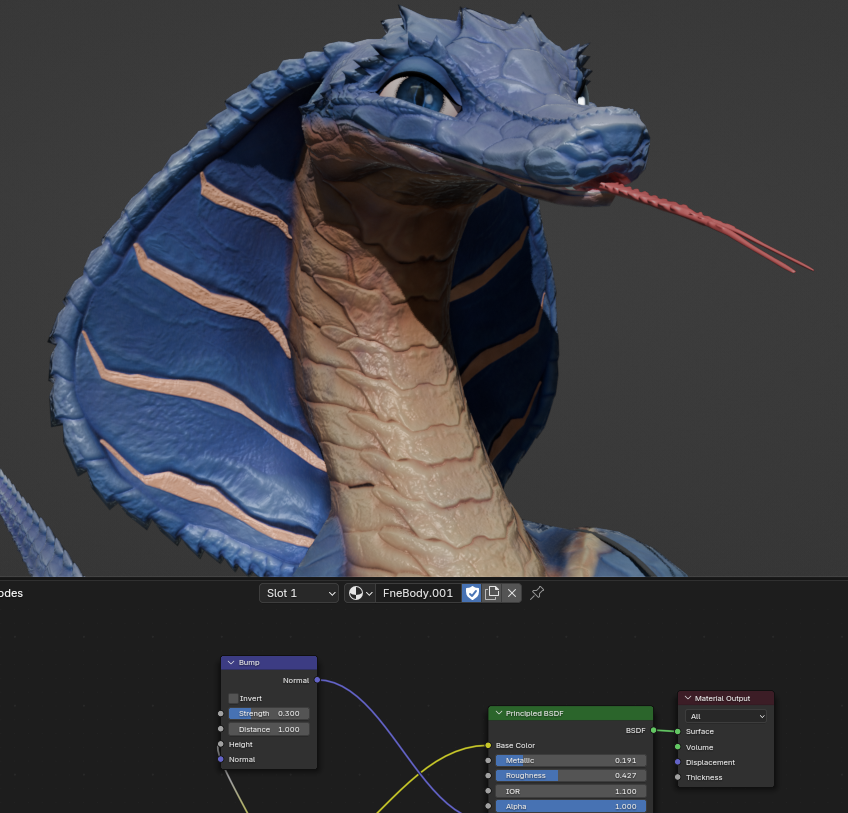Click the Volume input socket
The height and width of the screenshot is (813, 848).
pyautogui.click(x=678, y=747)
